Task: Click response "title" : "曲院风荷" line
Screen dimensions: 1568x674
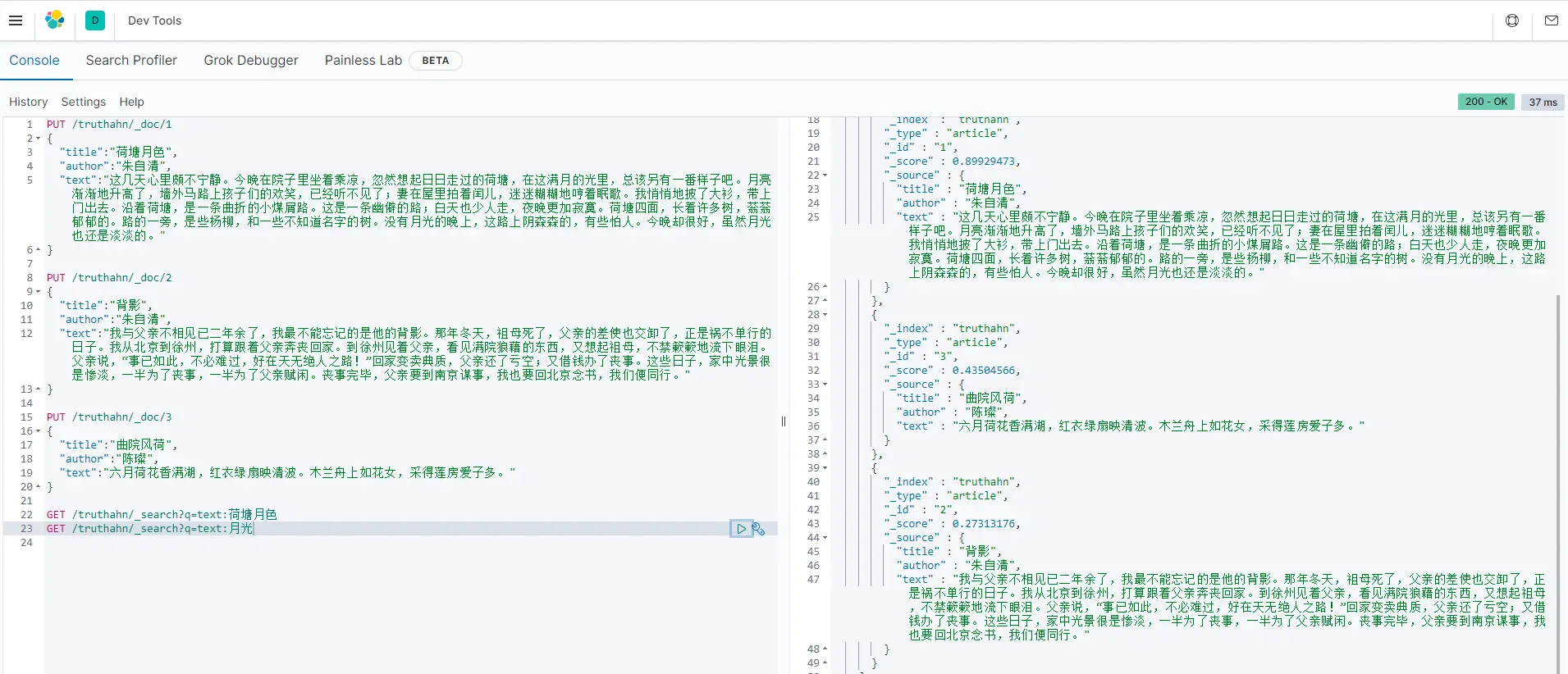Action: pos(962,398)
